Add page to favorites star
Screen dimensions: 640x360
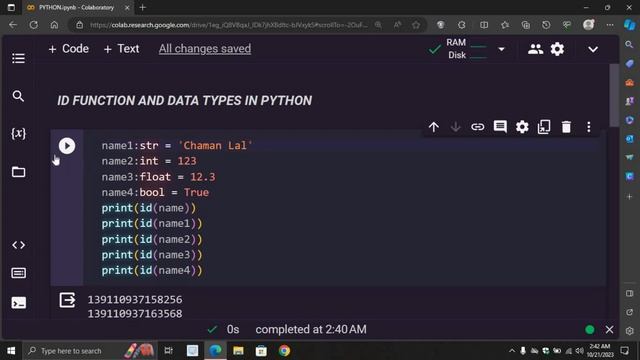(x=416, y=25)
